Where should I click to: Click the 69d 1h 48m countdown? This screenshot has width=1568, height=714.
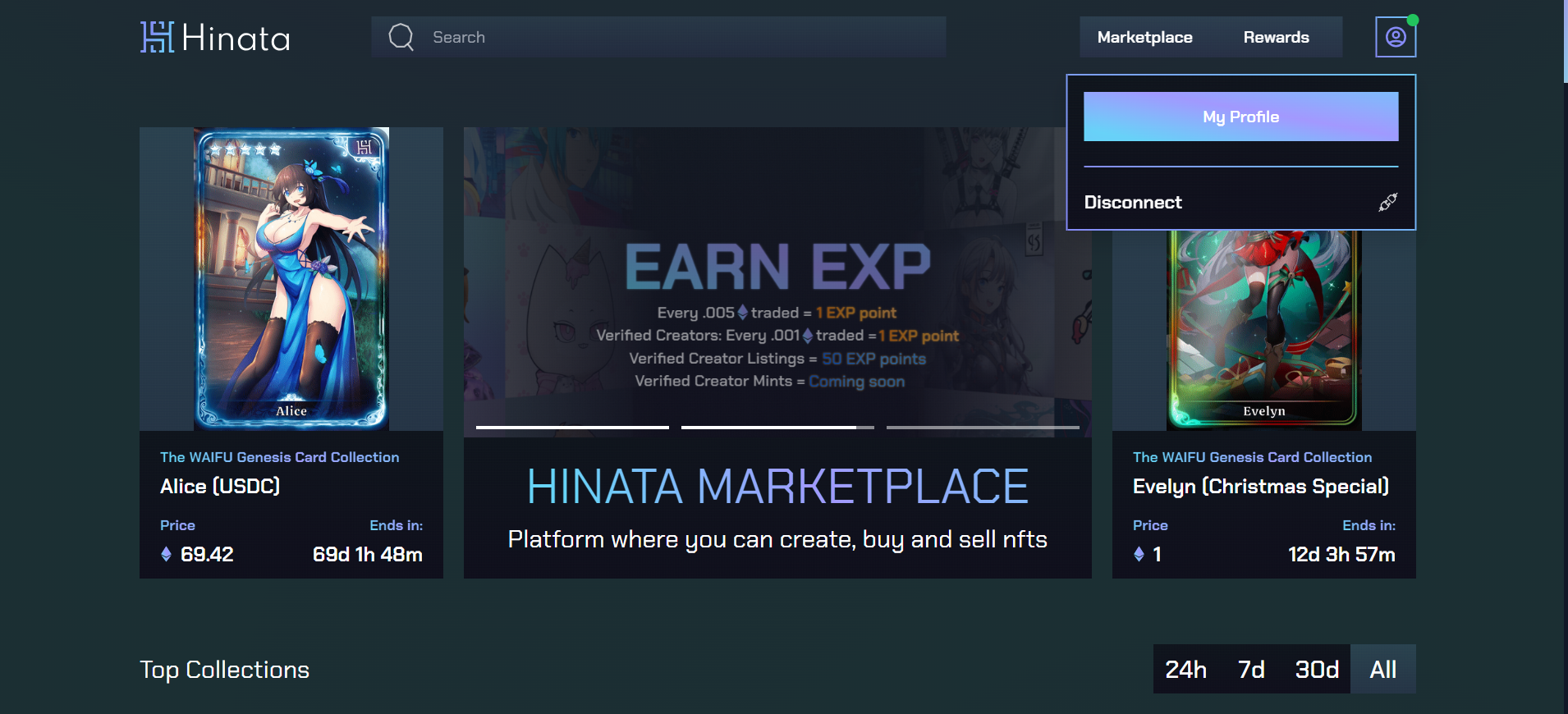(x=367, y=555)
